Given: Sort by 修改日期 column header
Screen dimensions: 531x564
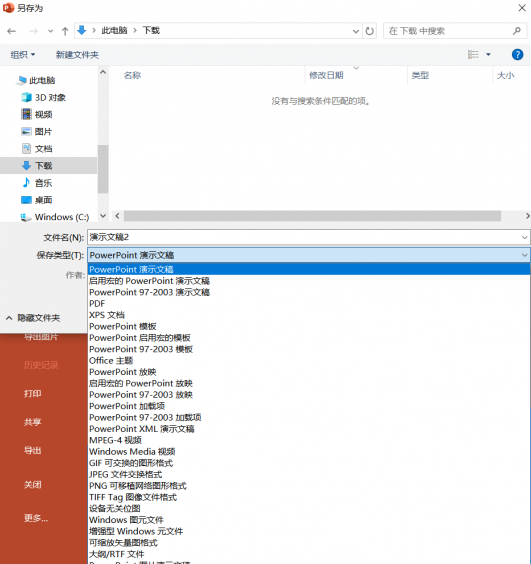Looking at the screenshot, I should [x=326, y=75].
